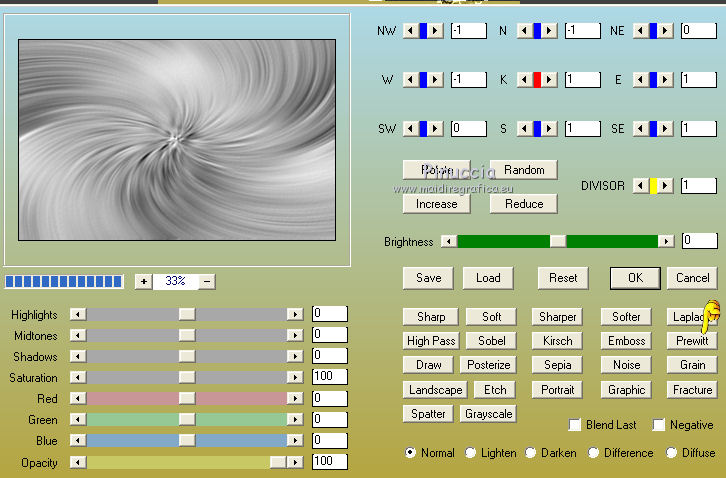The image size is (726, 478).
Task: Decrease the S kernel value arrow
Action: [x=524, y=128]
